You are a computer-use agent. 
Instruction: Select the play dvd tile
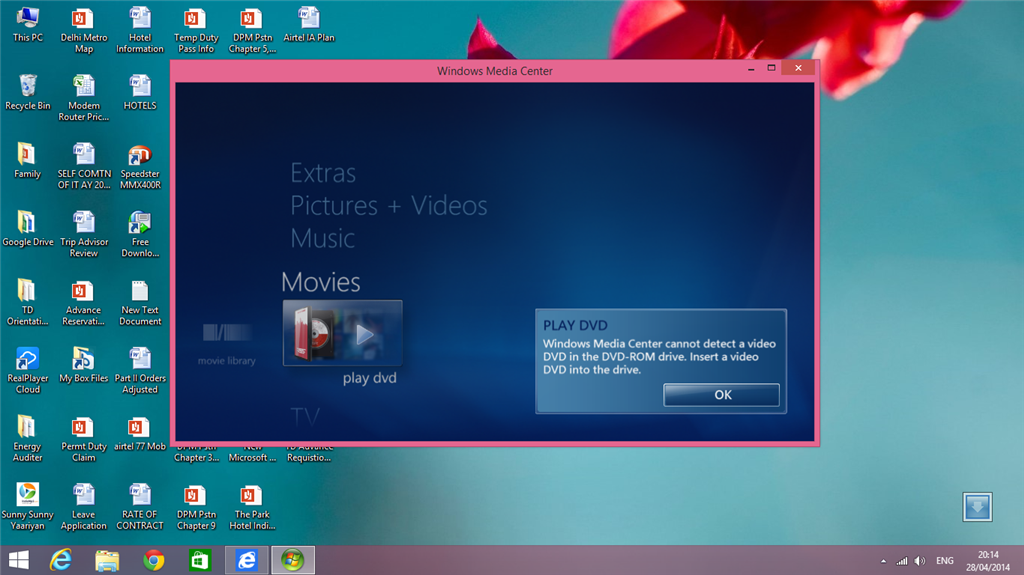(342, 333)
